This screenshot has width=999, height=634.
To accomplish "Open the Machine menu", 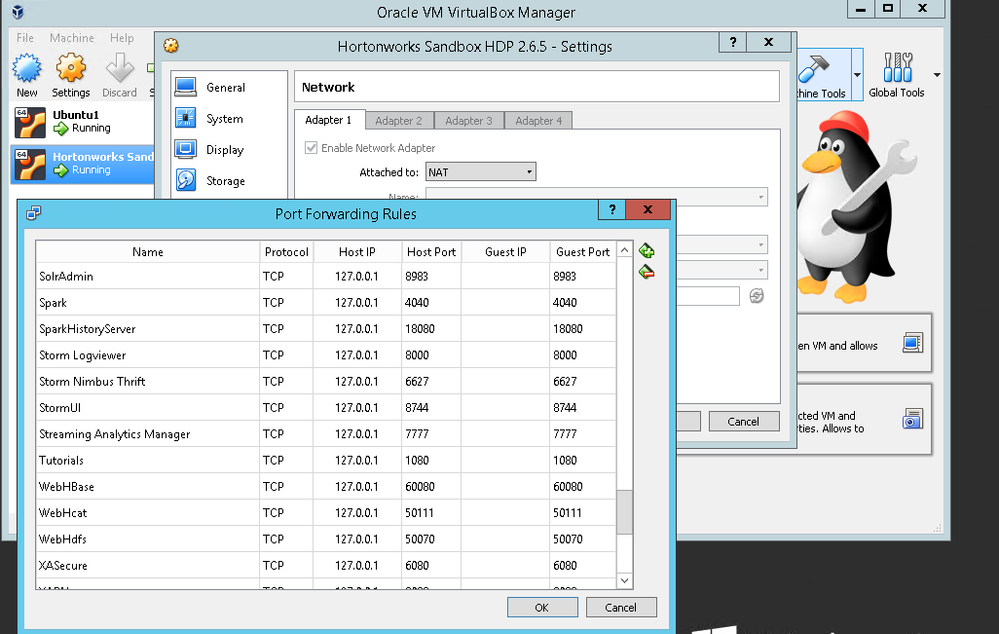I will (x=71, y=37).
